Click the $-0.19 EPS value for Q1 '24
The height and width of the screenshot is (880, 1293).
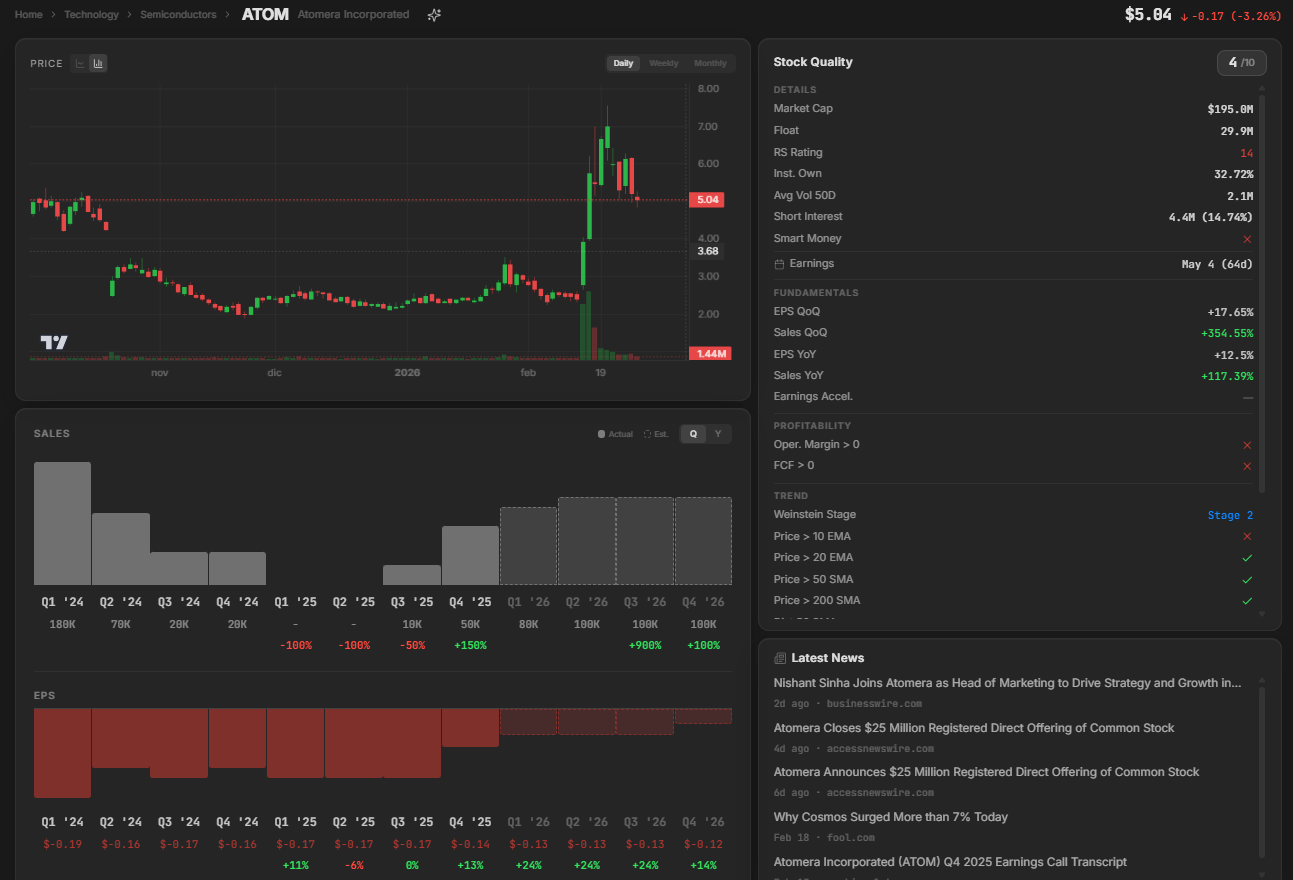pos(62,845)
